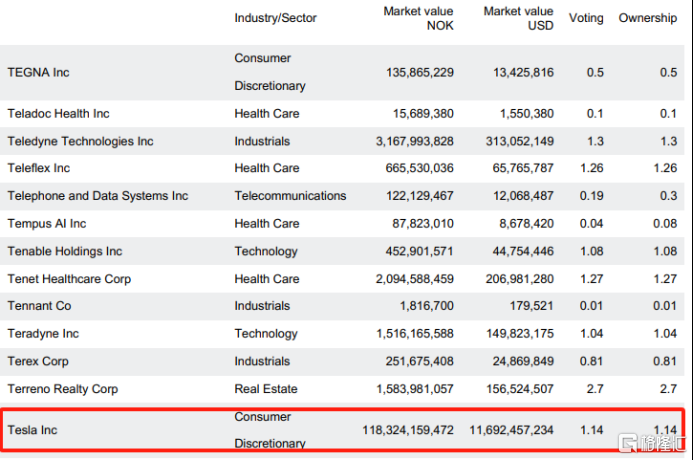Click the Market value USD column header
The width and height of the screenshot is (693, 460).
pos(518,18)
